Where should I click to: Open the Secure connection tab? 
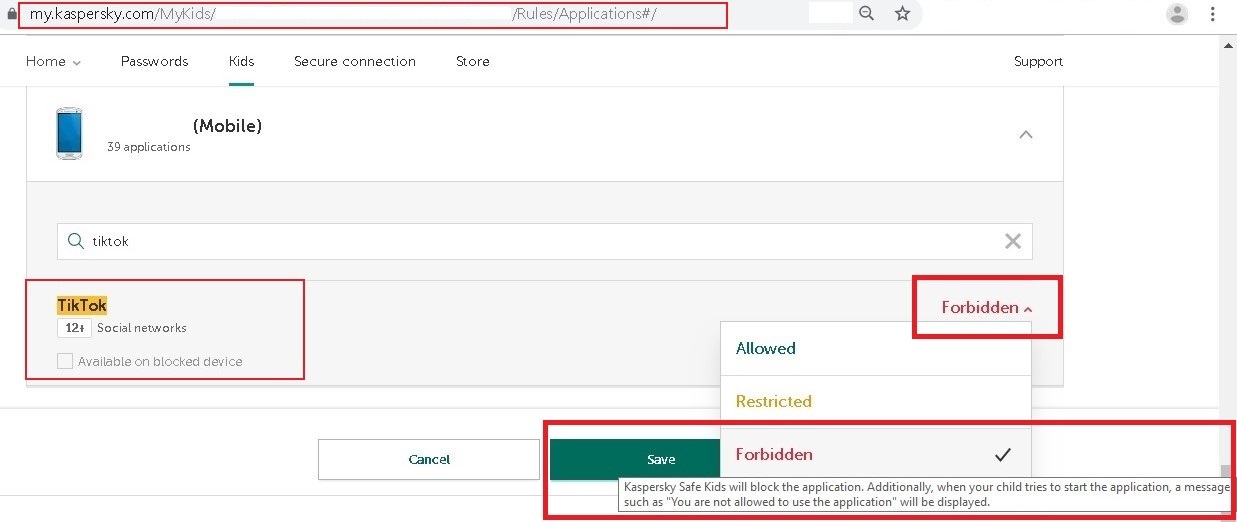click(355, 61)
